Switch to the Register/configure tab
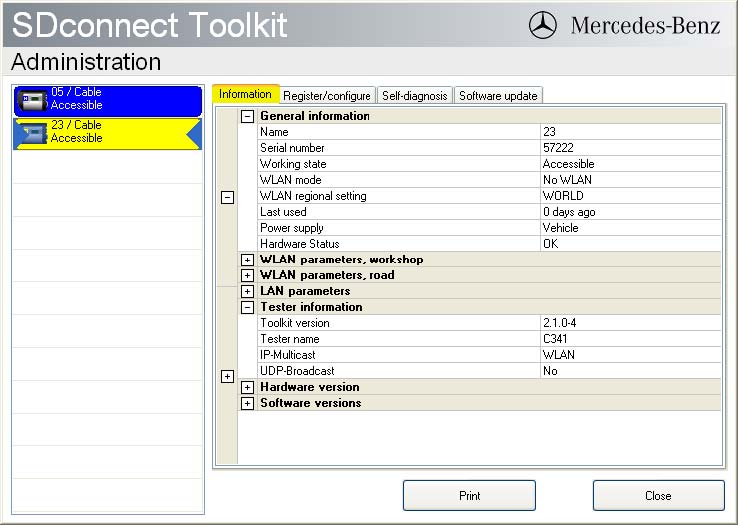This screenshot has width=738, height=525. point(327,96)
